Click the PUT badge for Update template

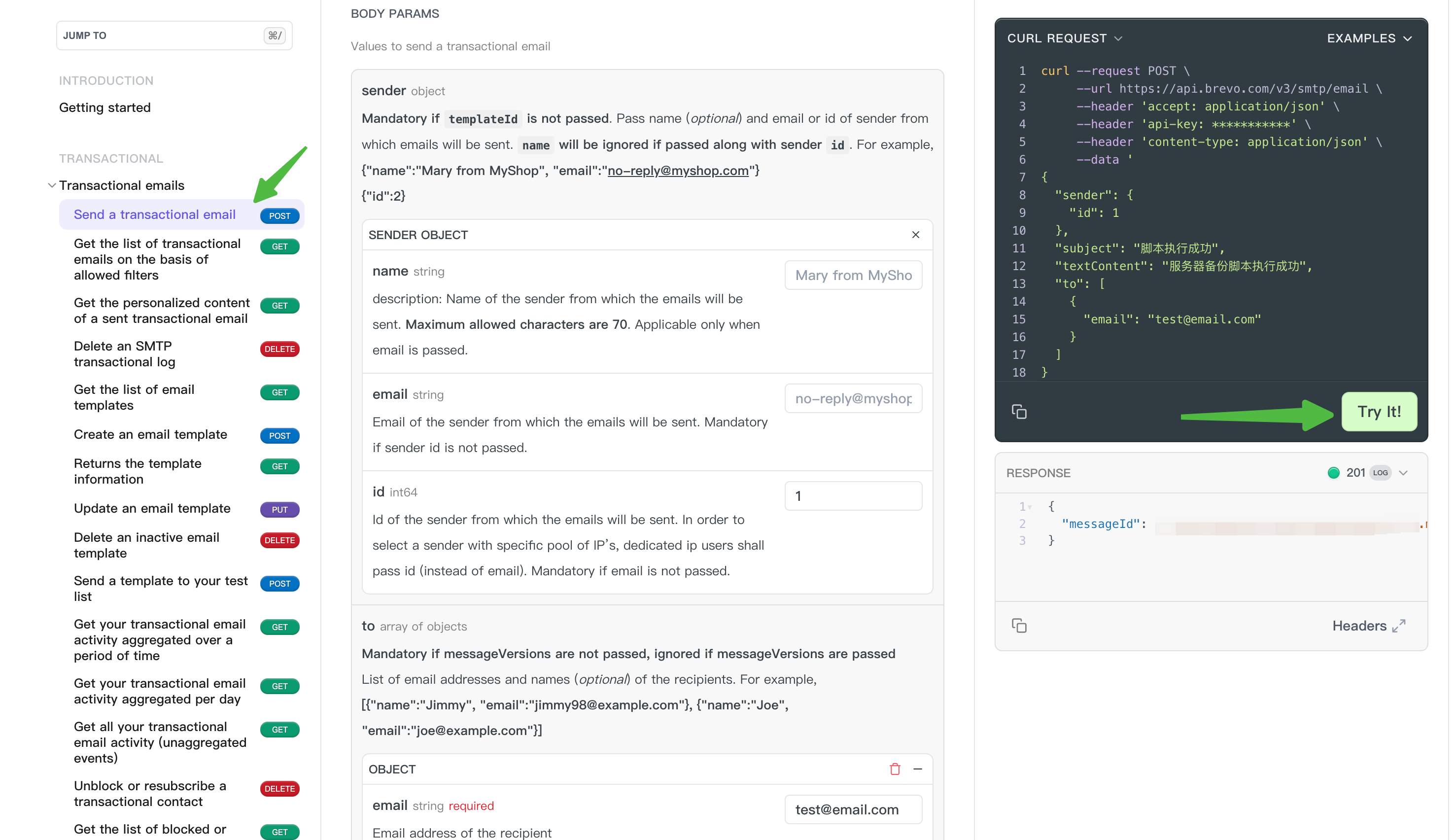pyautogui.click(x=279, y=509)
